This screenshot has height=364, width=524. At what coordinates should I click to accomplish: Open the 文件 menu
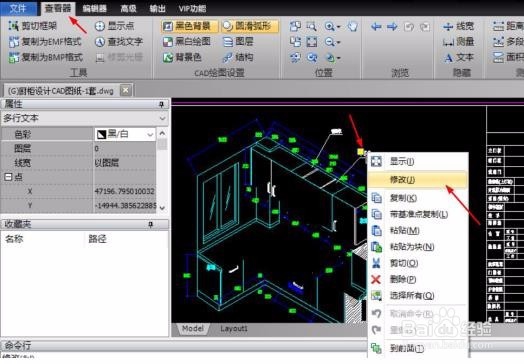(x=18, y=8)
